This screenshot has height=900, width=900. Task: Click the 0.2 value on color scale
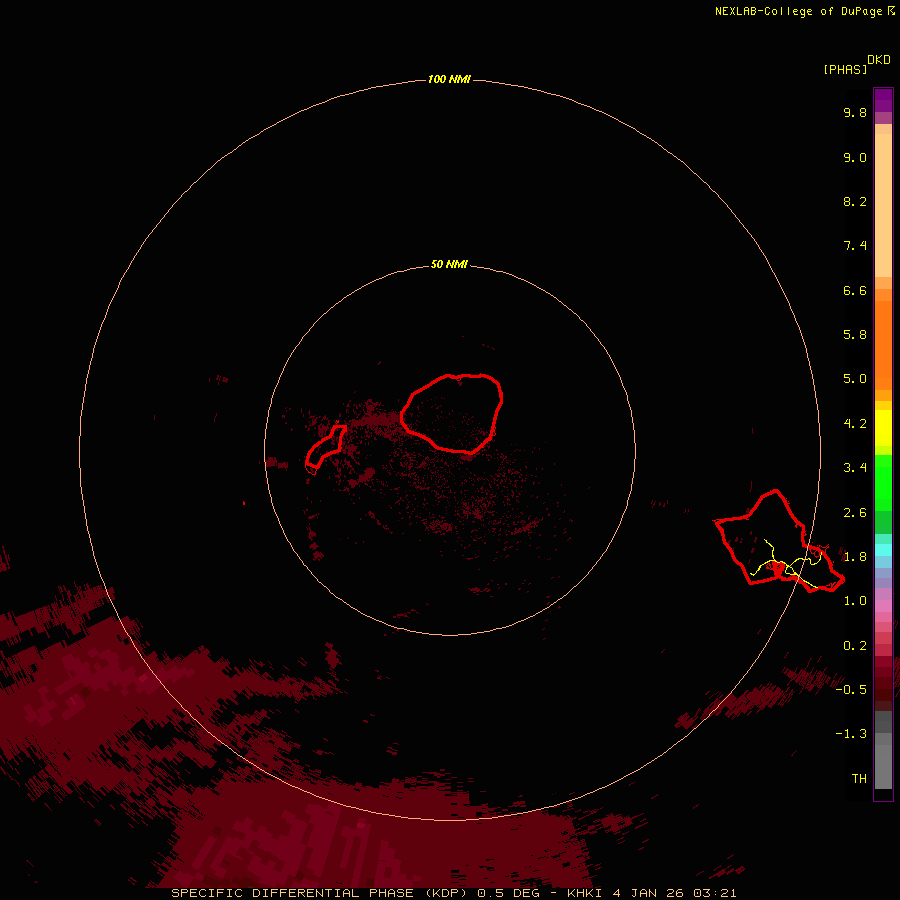click(855, 646)
